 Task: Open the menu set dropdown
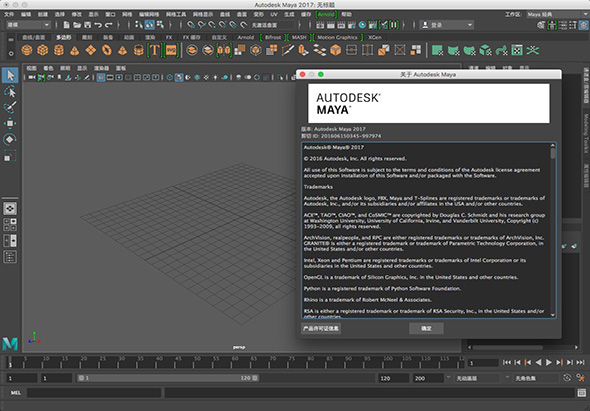pyautogui.click(x=29, y=25)
